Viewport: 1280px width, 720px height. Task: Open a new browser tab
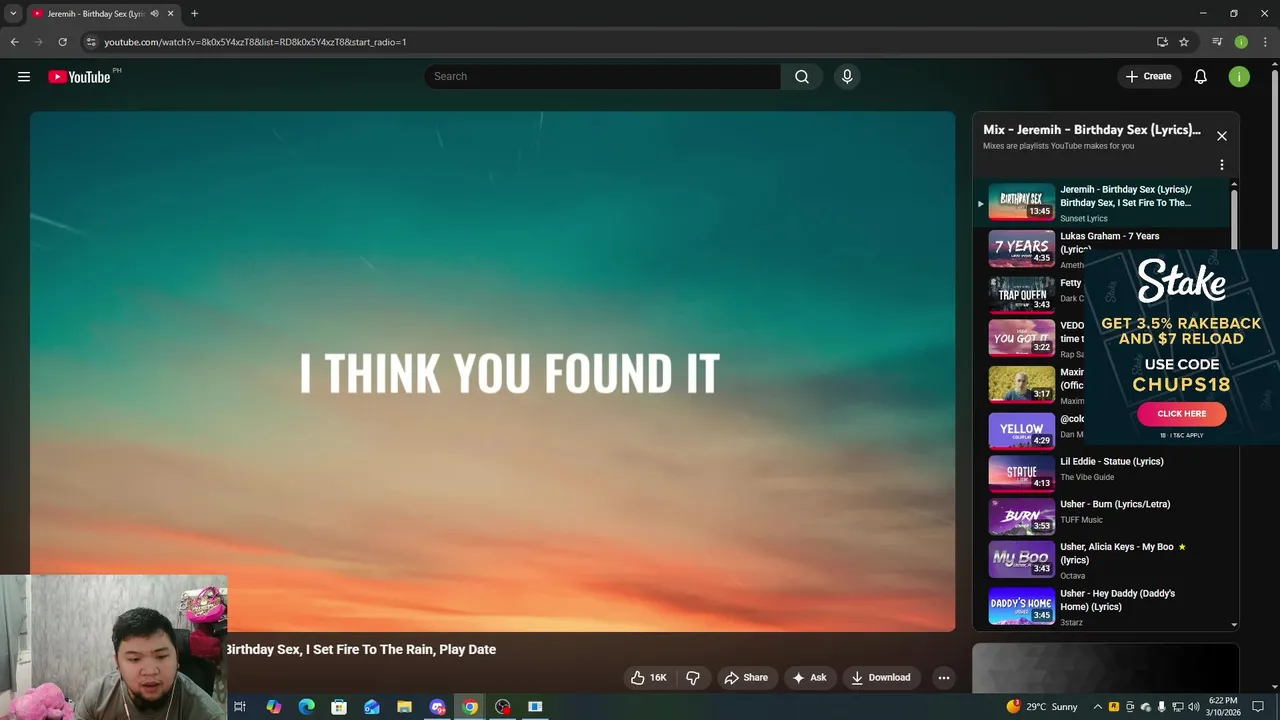pyautogui.click(x=194, y=14)
